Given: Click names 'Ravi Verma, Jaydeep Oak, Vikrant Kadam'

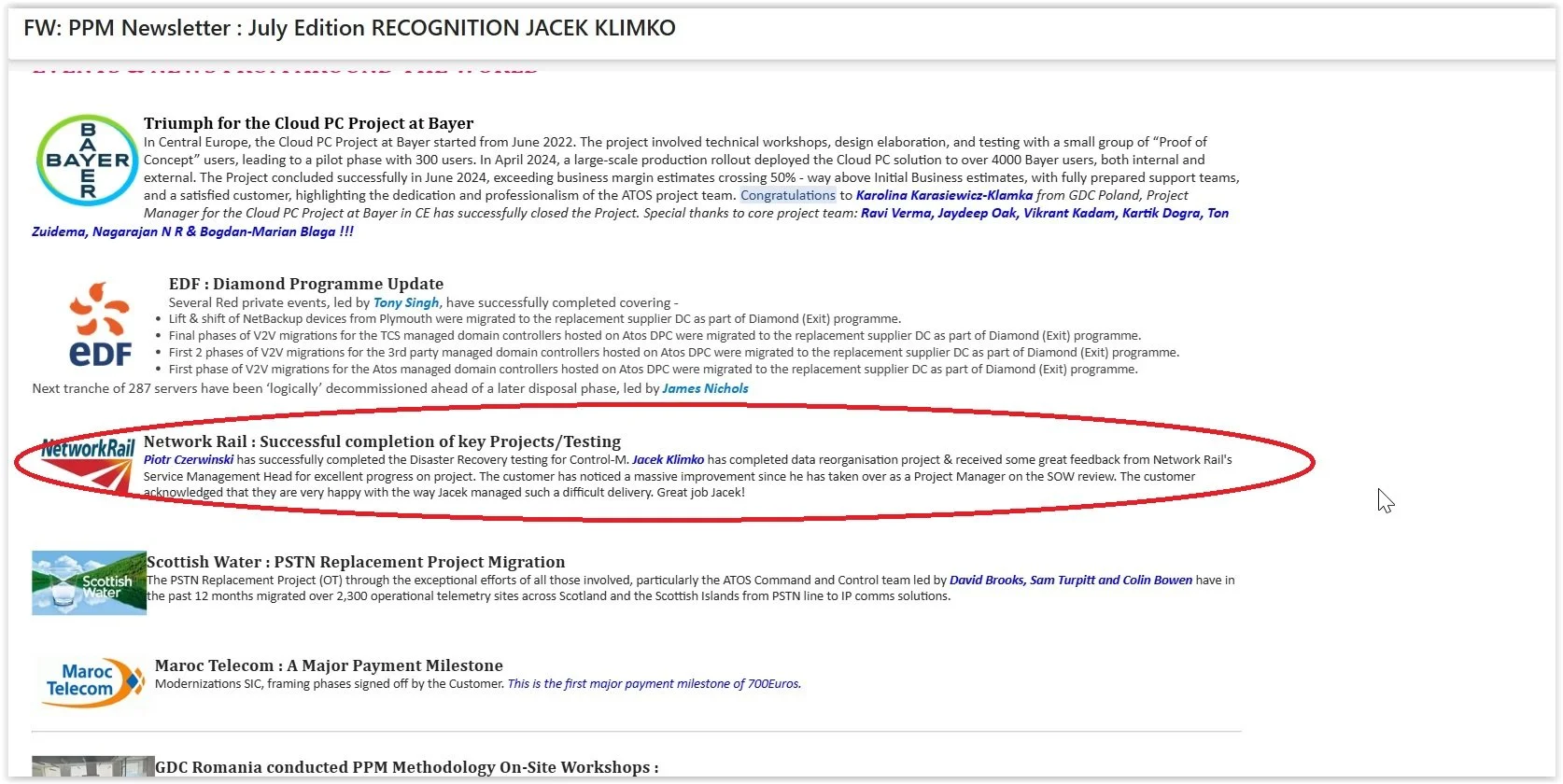Looking at the screenshot, I should 988,213.
